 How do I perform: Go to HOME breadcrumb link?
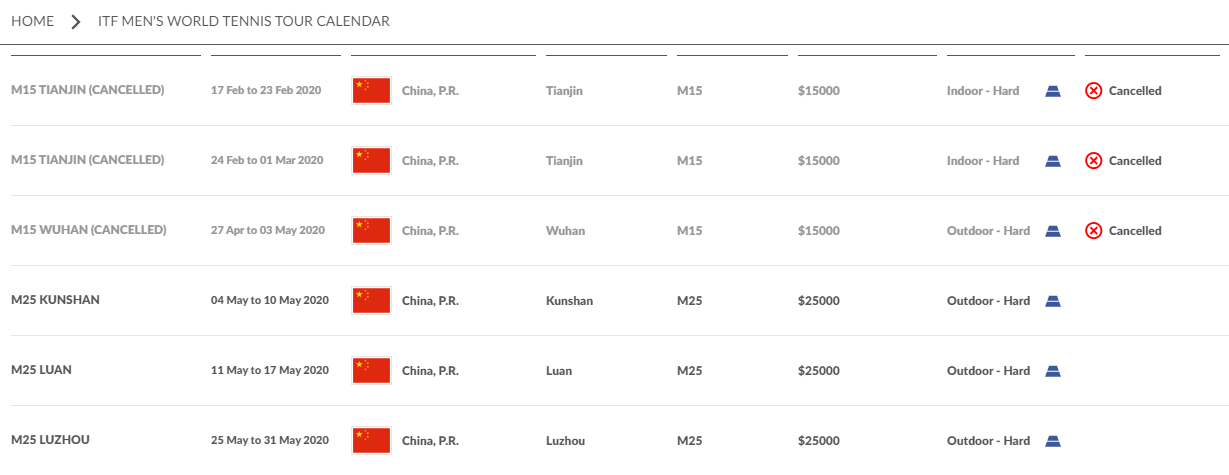pos(32,21)
